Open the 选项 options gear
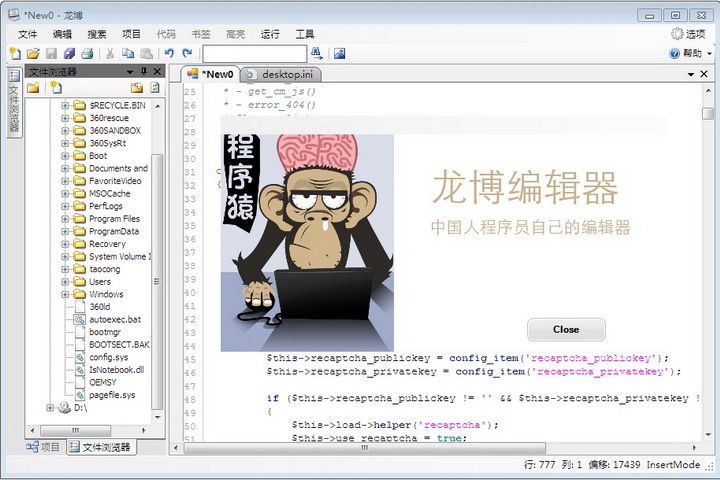 [688, 34]
